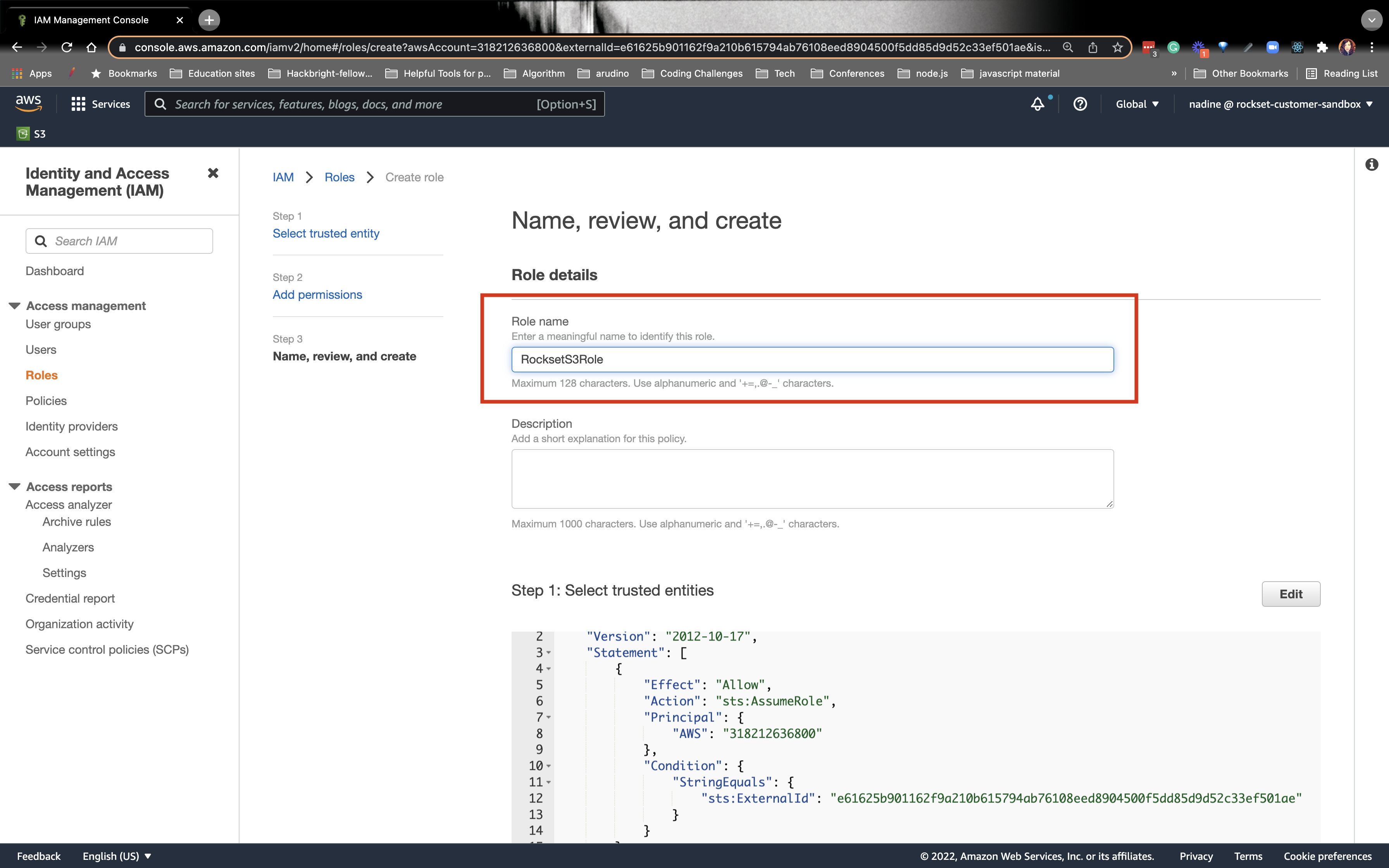Viewport: 1389px width, 868px height.
Task: Open the AWS help question mark
Action: point(1080,104)
